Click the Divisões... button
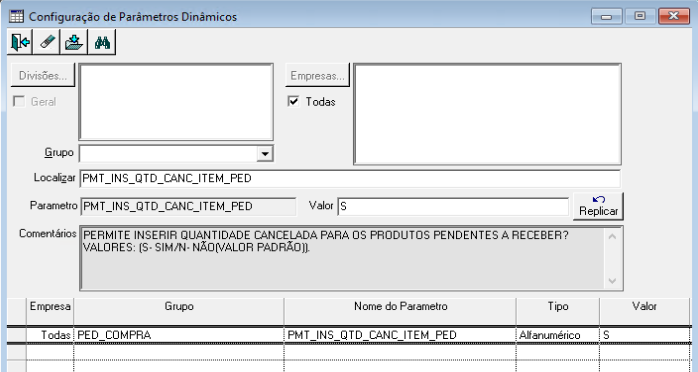Screen dimensions: 698x372 point(43,76)
